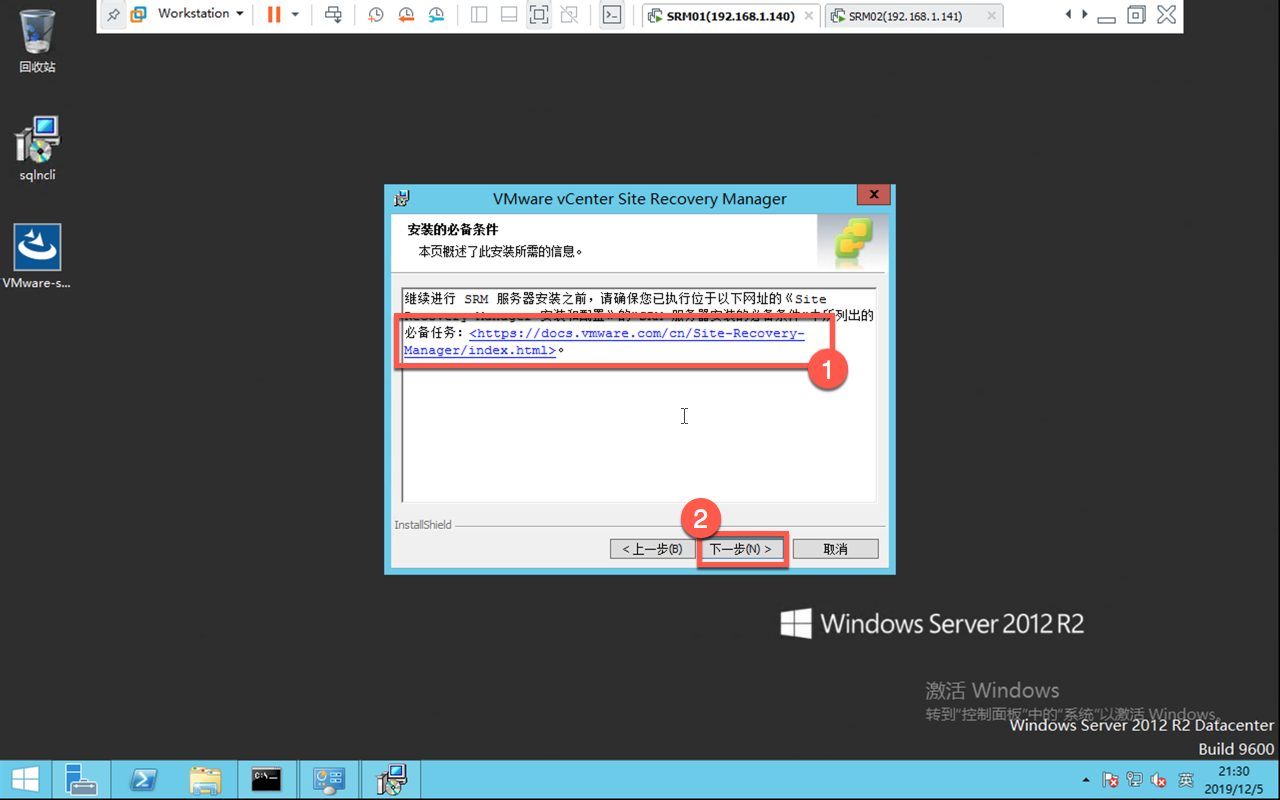Switch to SRM01(192.168.1.140) tab
This screenshot has height=800, width=1280.
(x=730, y=16)
